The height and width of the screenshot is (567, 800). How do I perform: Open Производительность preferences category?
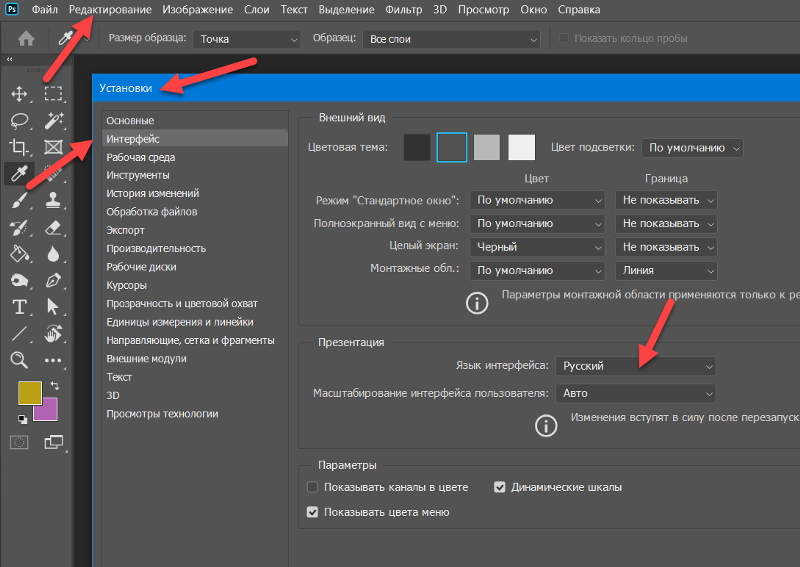click(195, 249)
